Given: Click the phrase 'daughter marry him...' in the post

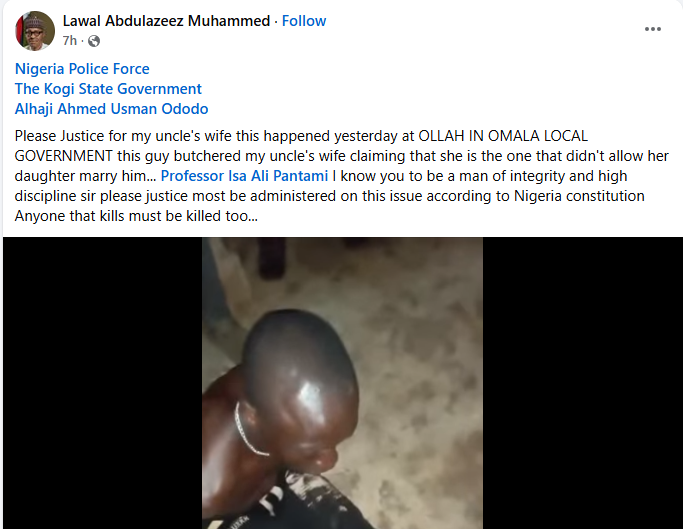Looking at the screenshot, I should [x=85, y=176].
